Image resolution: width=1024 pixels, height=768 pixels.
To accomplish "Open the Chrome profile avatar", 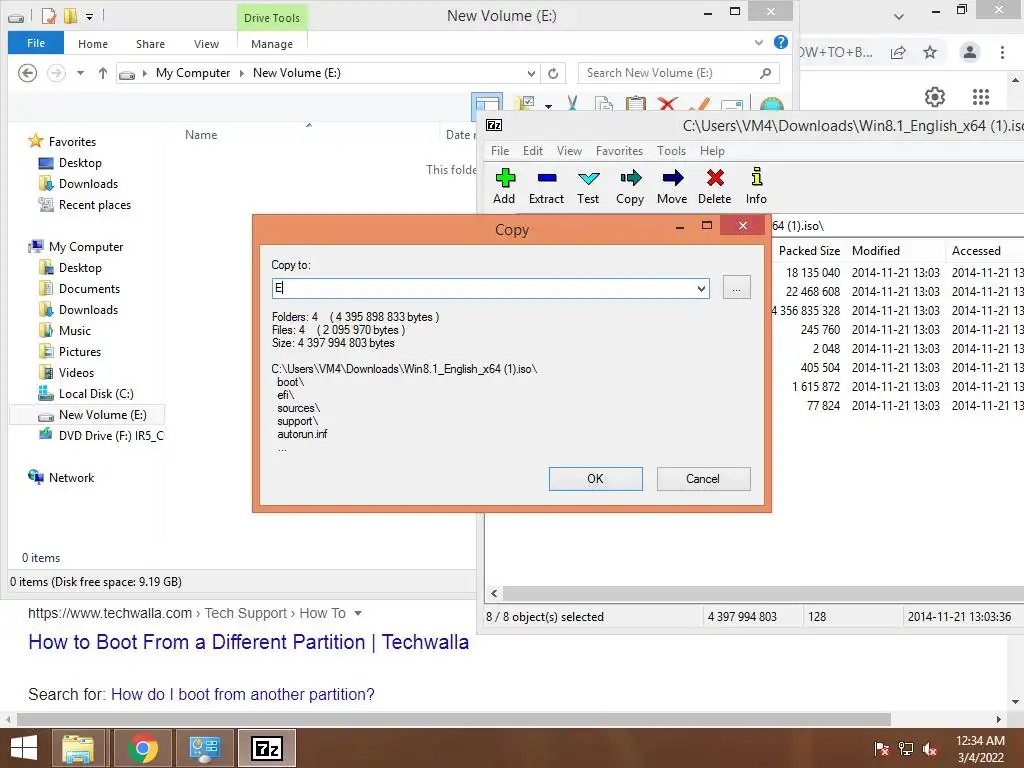I will (x=970, y=52).
